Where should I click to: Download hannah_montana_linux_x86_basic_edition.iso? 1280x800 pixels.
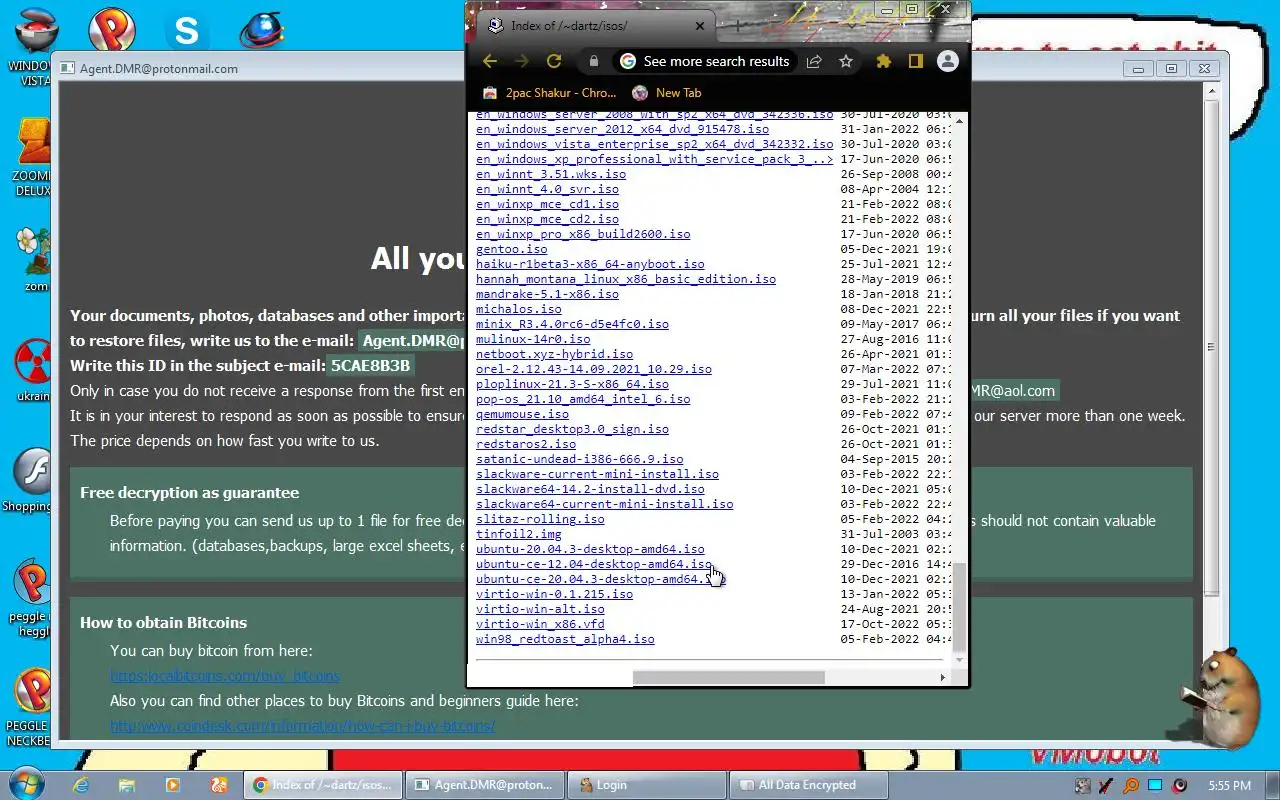(x=626, y=279)
